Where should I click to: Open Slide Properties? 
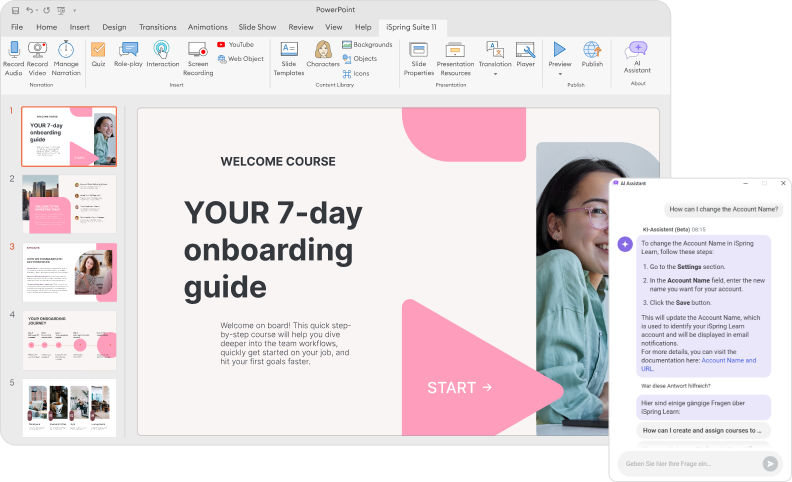[x=419, y=59]
